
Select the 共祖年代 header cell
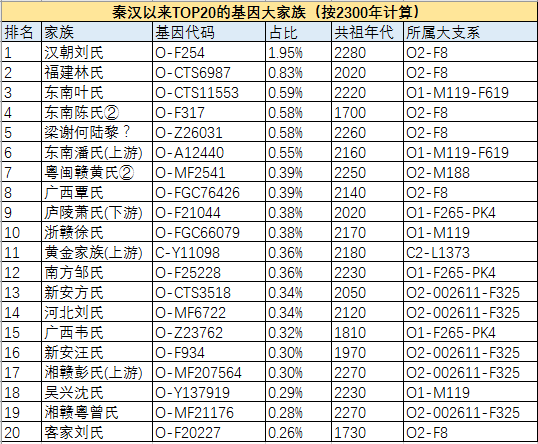(367, 32)
